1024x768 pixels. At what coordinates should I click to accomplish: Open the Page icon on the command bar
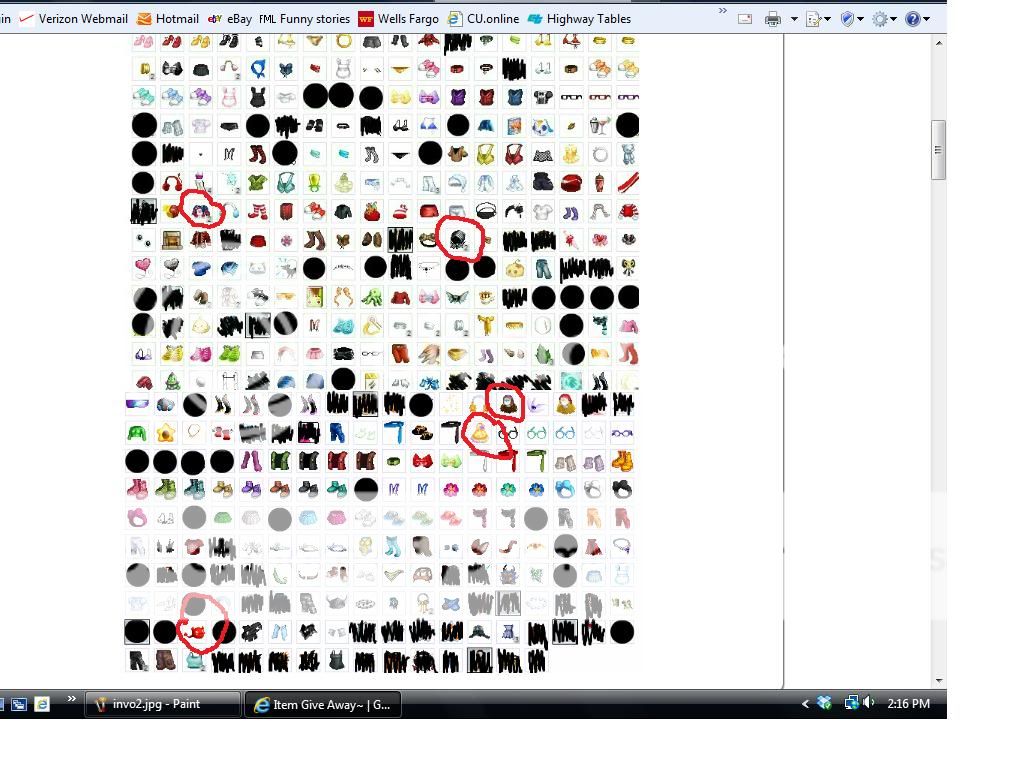[812, 18]
